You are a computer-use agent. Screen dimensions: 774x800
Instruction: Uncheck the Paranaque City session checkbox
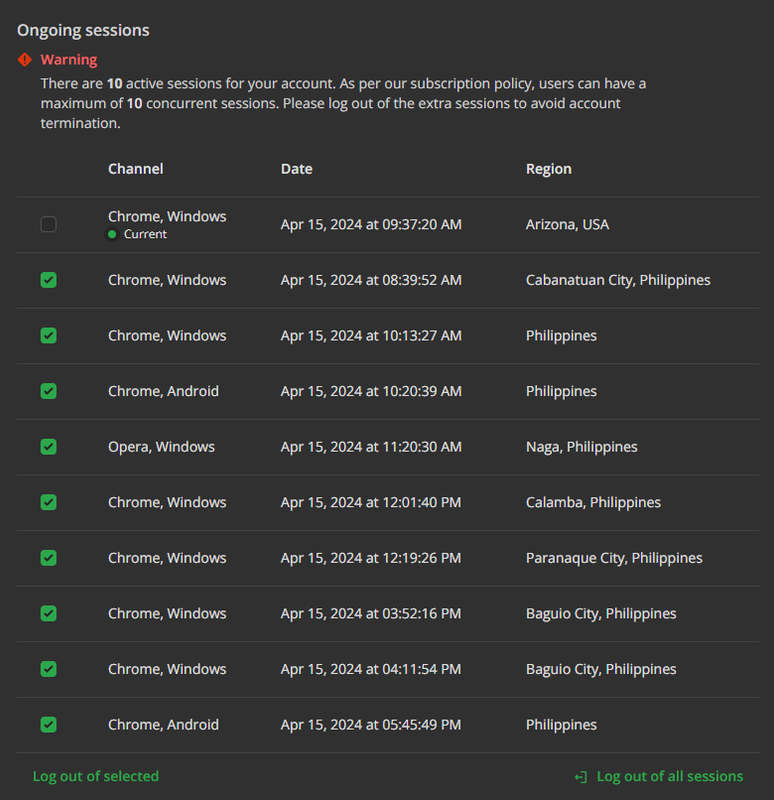click(x=48, y=558)
